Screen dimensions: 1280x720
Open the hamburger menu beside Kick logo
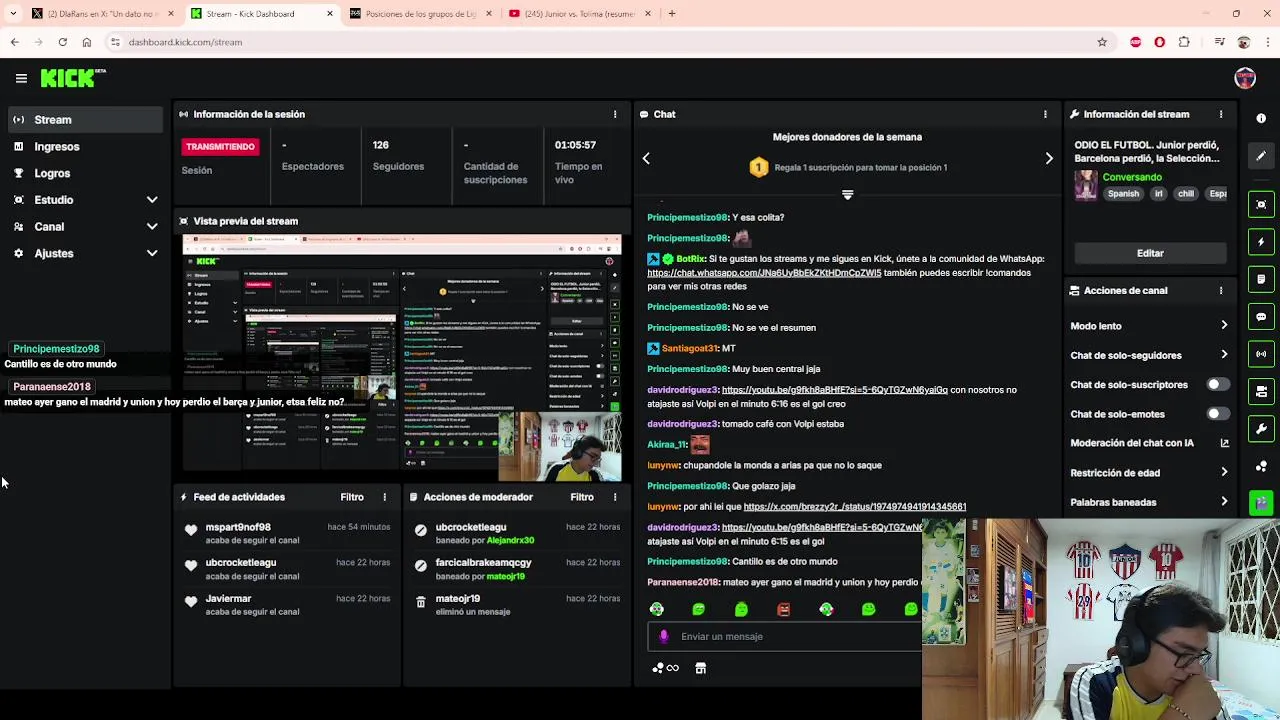(x=21, y=78)
